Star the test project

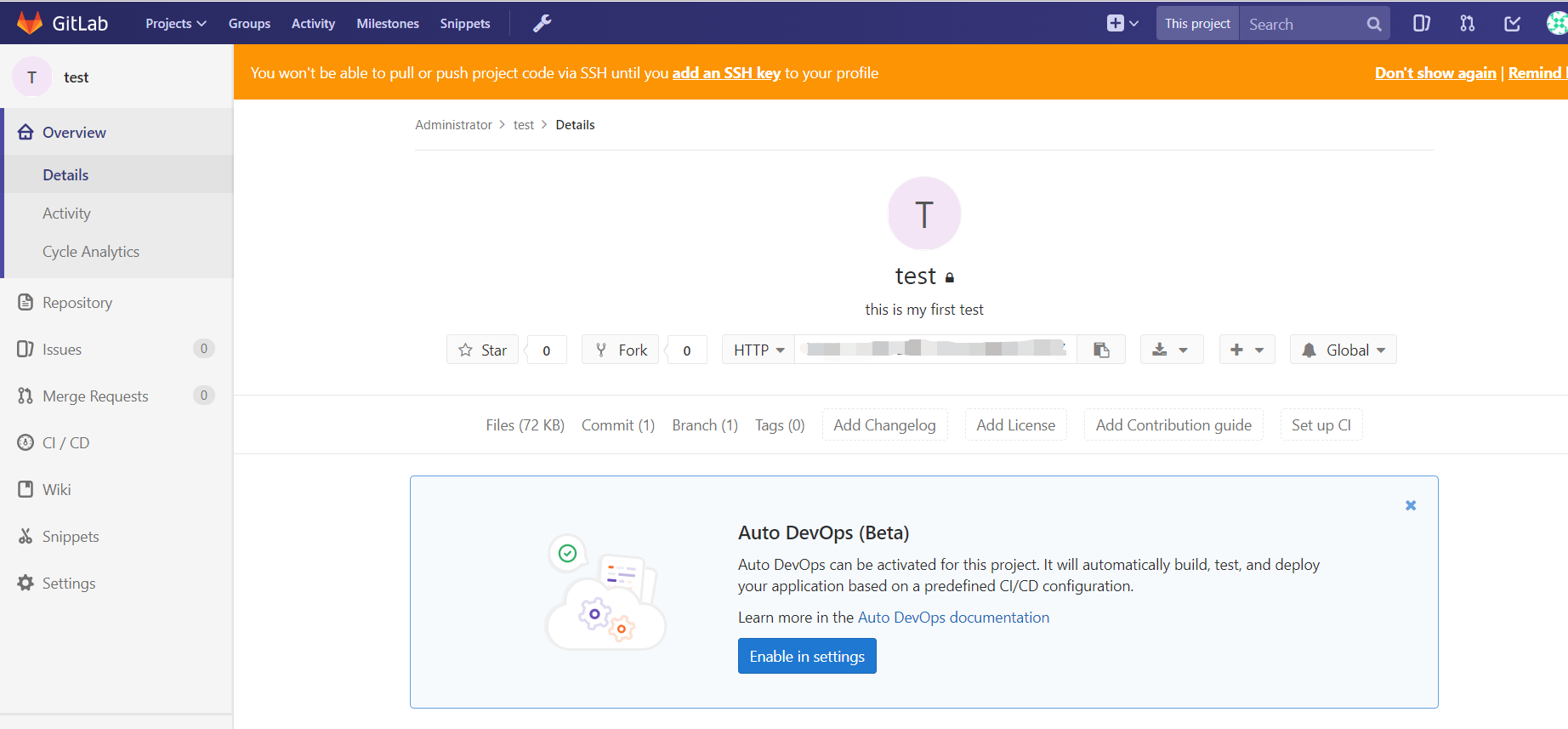point(482,350)
